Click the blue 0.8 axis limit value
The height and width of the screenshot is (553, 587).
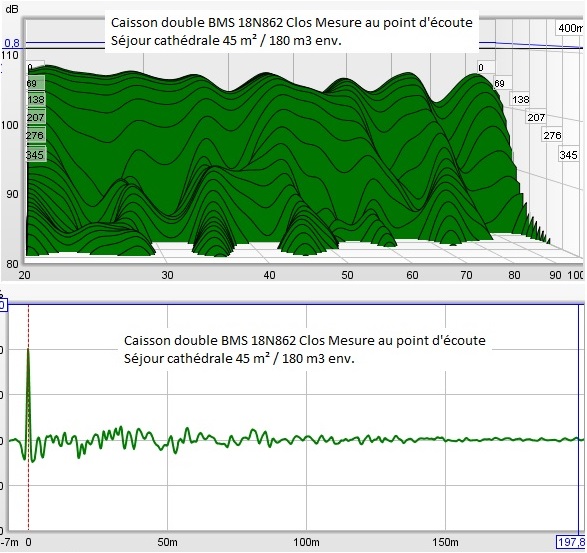(12, 43)
